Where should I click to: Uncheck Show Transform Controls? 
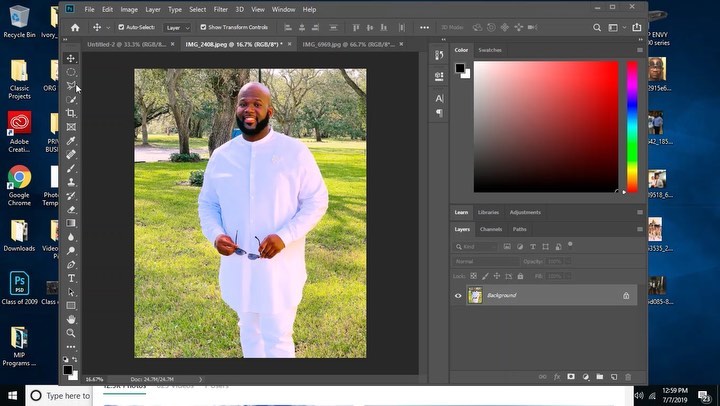[204, 27]
